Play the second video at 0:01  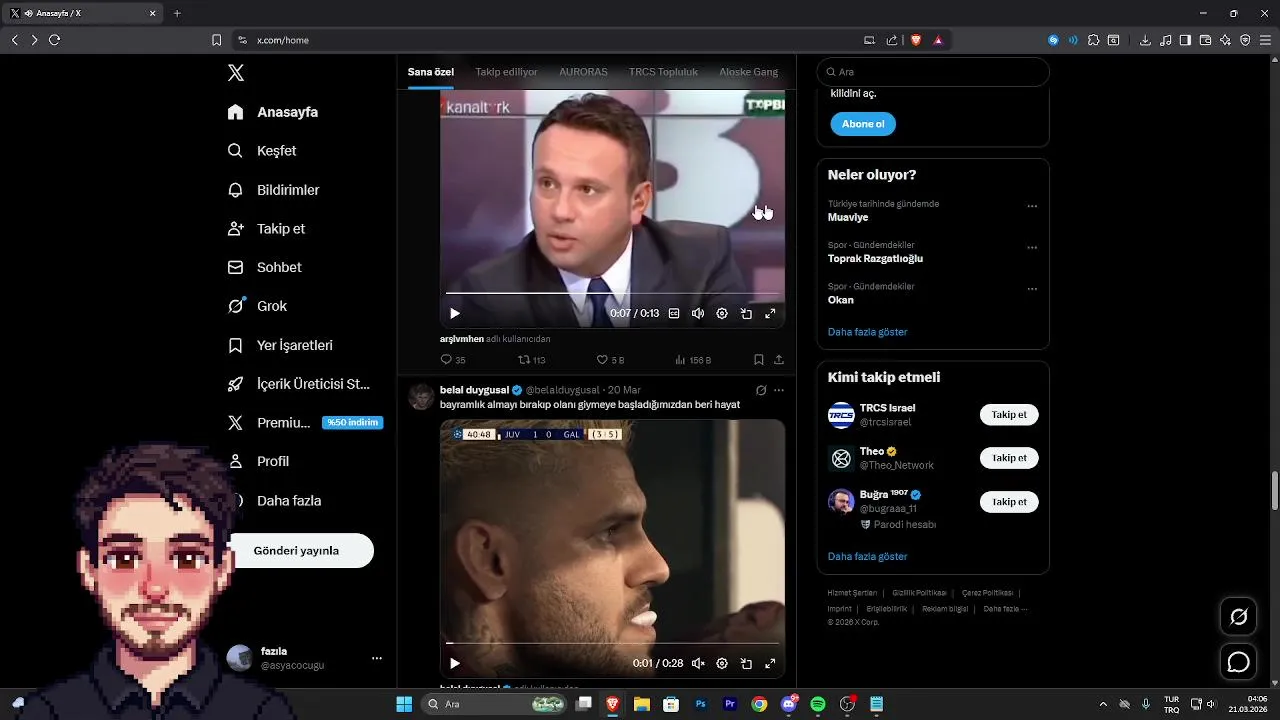(455, 663)
